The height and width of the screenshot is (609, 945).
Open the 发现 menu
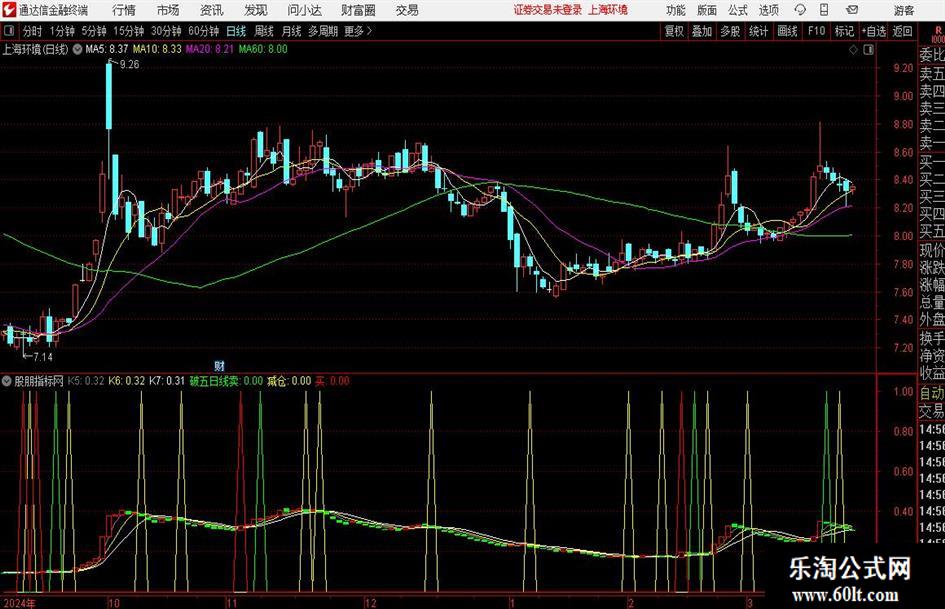256,10
